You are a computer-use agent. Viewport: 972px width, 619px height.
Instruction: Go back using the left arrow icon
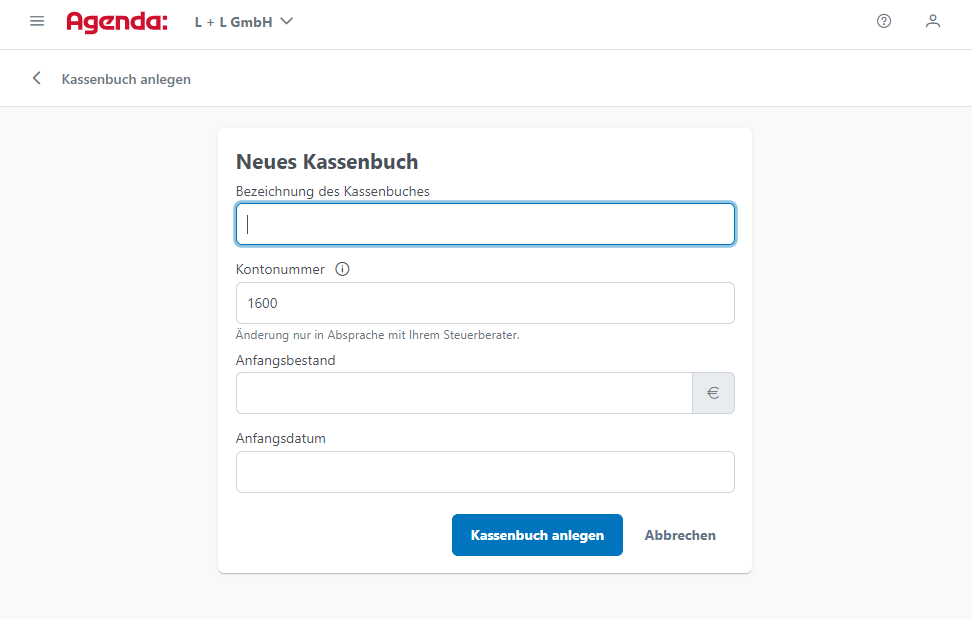tap(37, 78)
